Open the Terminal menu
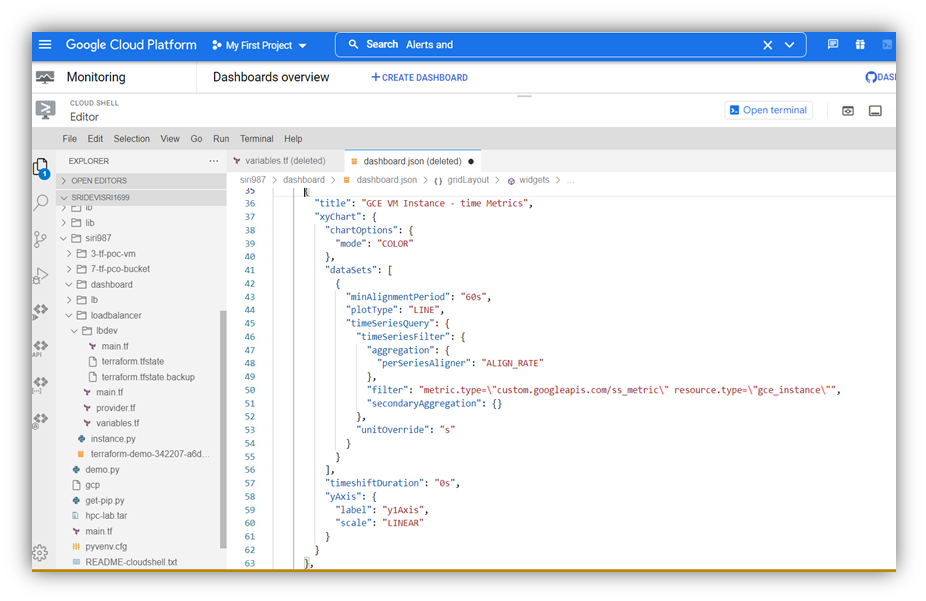926x601 pixels. click(256, 139)
